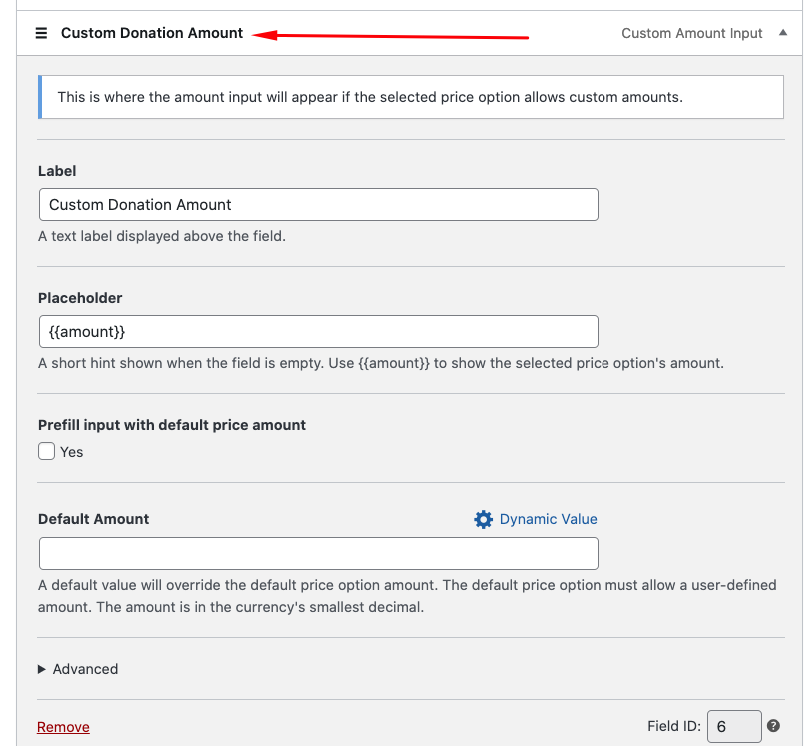Click the Placeholder field heading

coord(80,298)
